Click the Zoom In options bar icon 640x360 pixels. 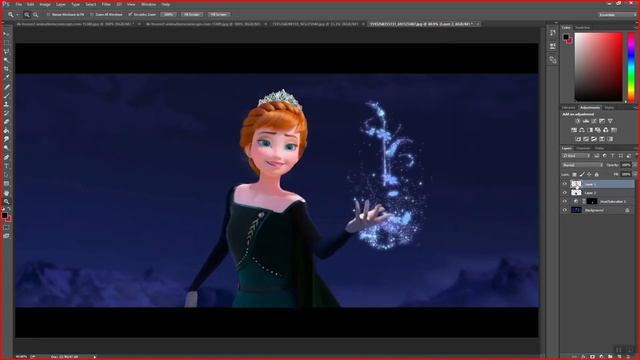(x=27, y=15)
